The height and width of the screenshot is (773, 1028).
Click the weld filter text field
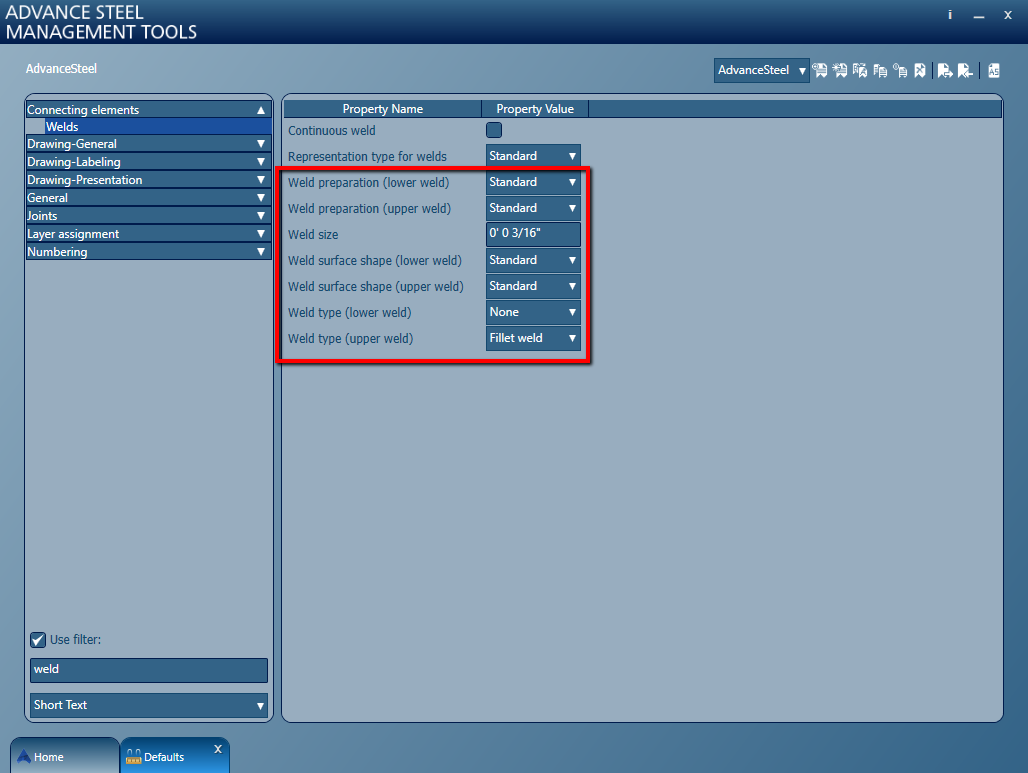point(147,670)
